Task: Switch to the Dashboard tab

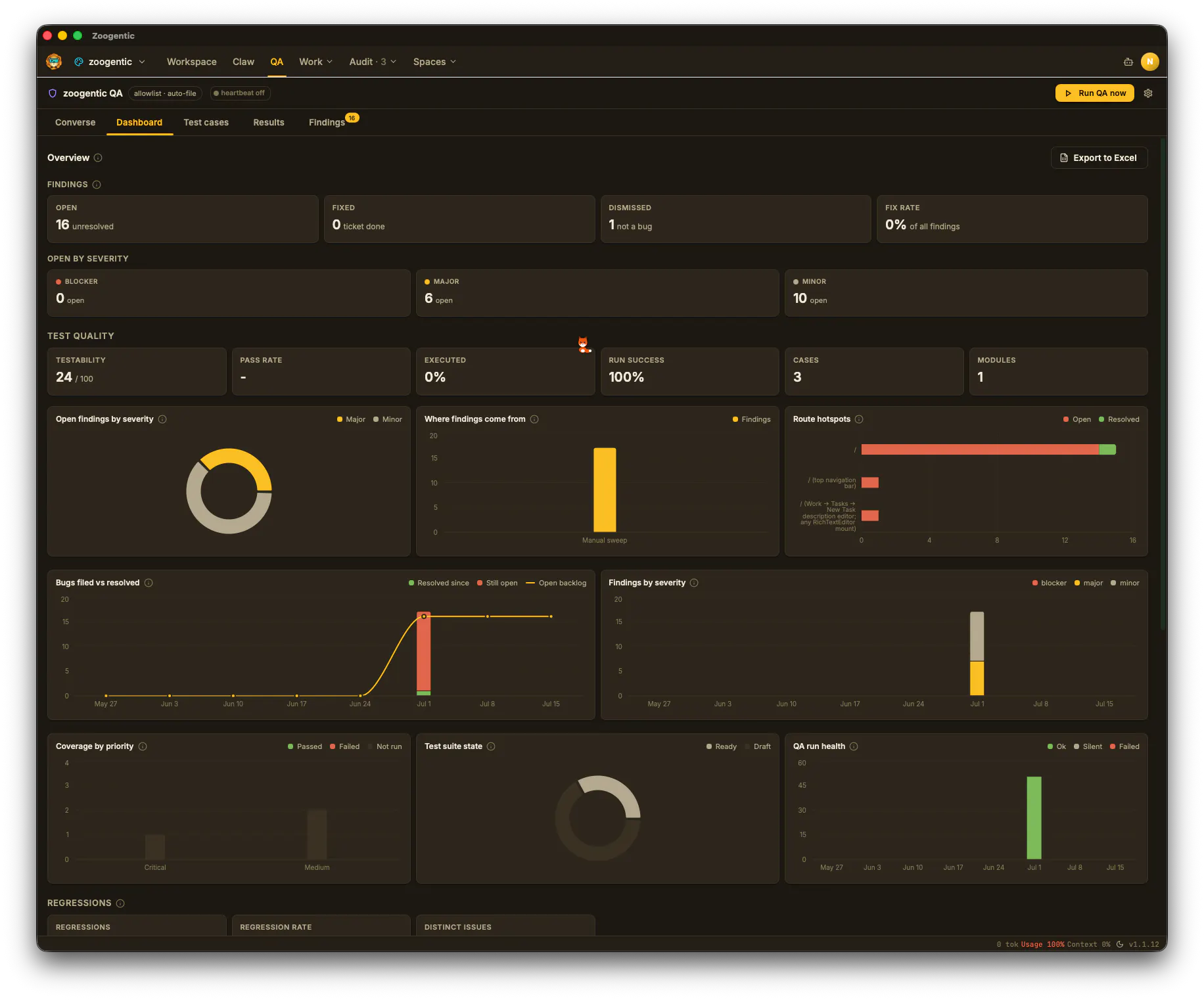Action: tap(139, 122)
